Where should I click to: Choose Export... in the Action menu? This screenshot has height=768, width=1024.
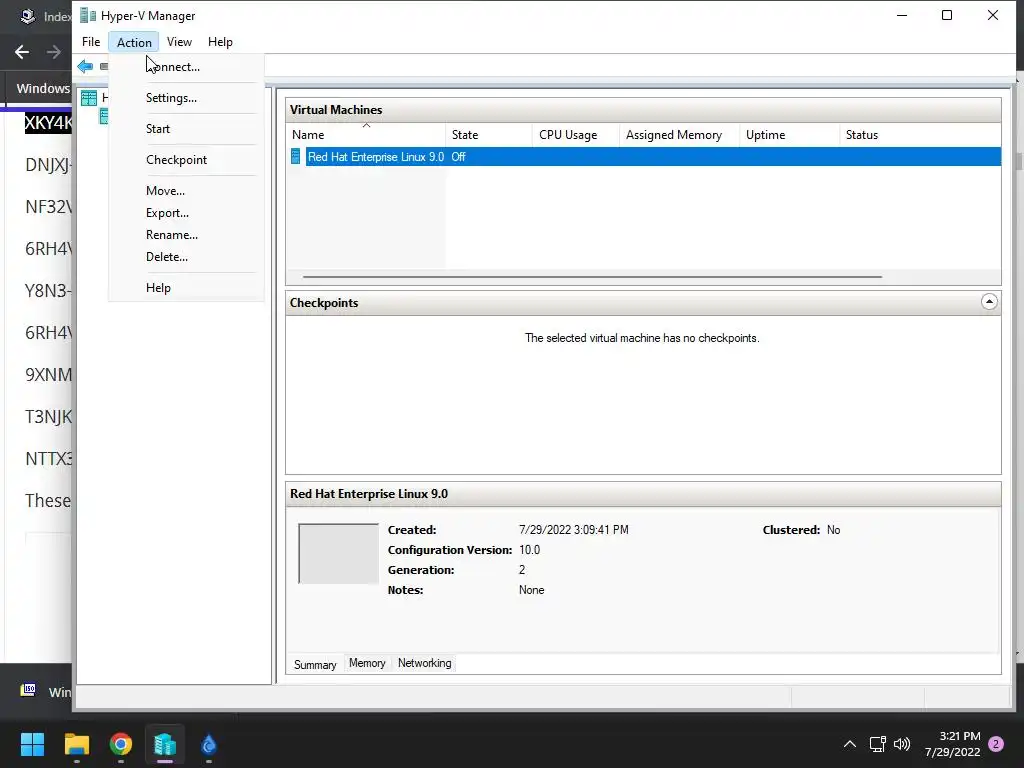pos(186,213)
